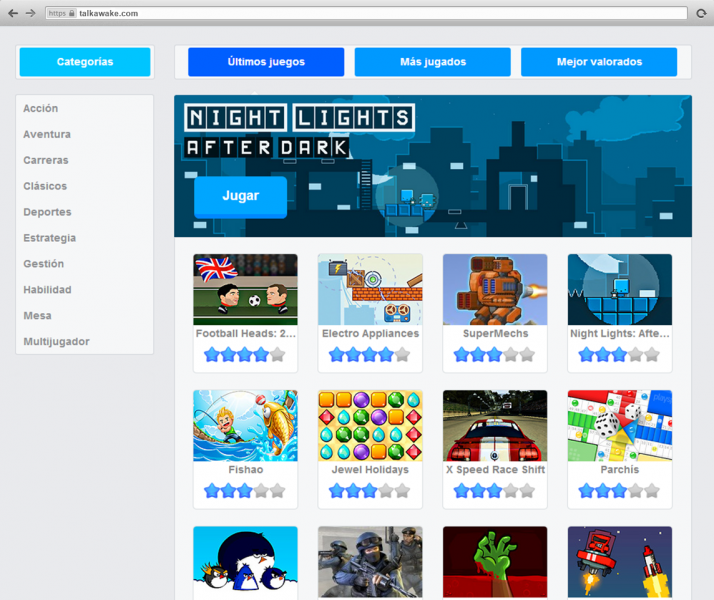Reload the page with refresh icon
Viewport: 714px width, 600px height.
click(x=701, y=13)
